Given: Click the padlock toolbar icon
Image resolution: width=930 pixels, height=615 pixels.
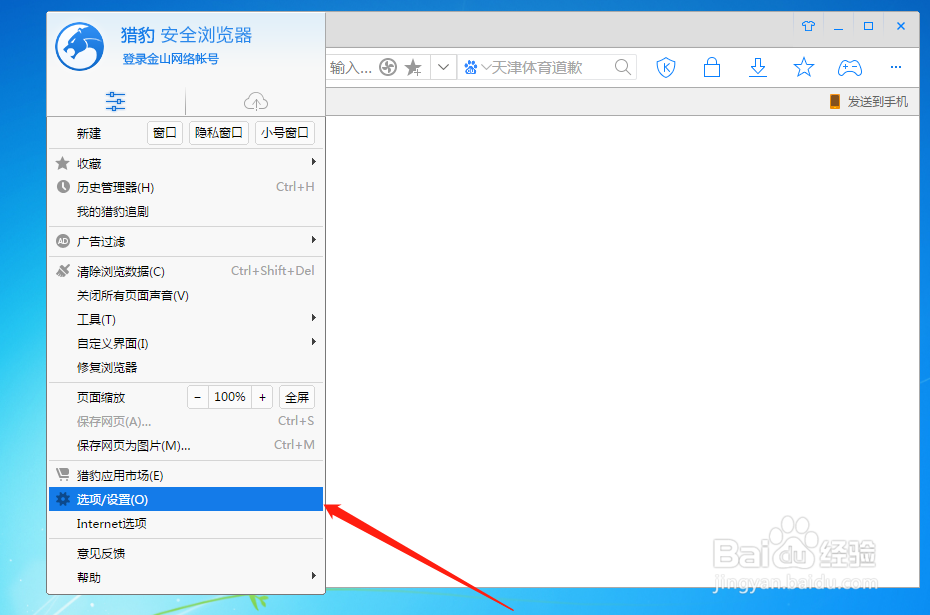Looking at the screenshot, I should pyautogui.click(x=712, y=67).
